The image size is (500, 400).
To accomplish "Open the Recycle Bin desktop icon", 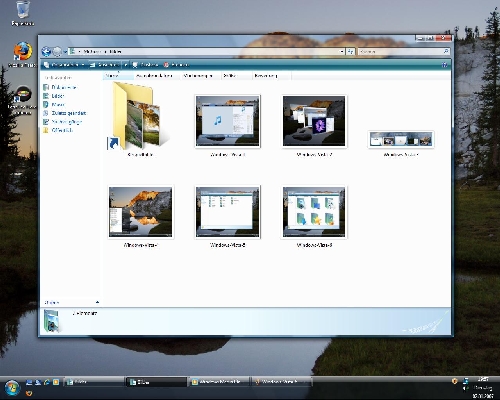I will (x=23, y=13).
